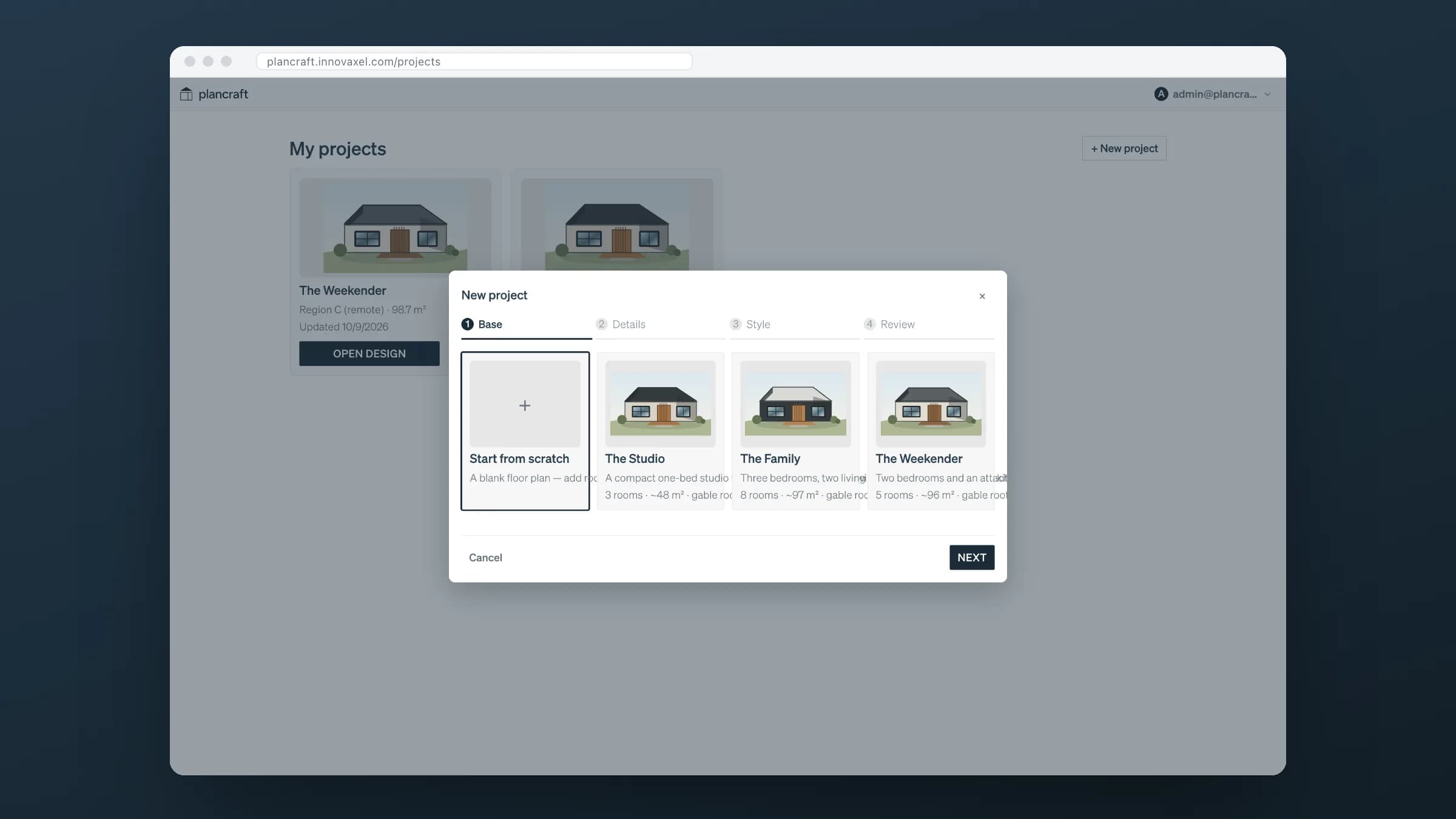Click the step 3 number badge
Viewport: 1456px width, 819px height.
(735, 325)
